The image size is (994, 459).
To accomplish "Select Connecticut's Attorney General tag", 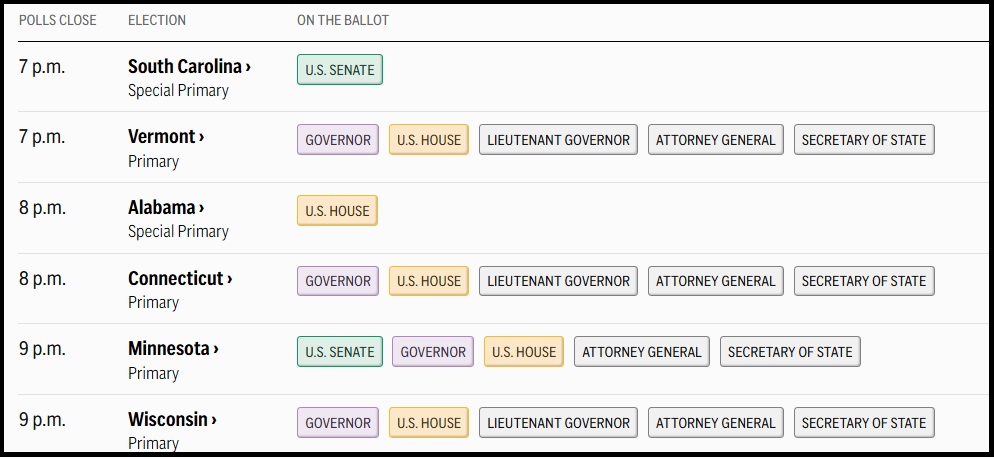I will click(x=716, y=281).
